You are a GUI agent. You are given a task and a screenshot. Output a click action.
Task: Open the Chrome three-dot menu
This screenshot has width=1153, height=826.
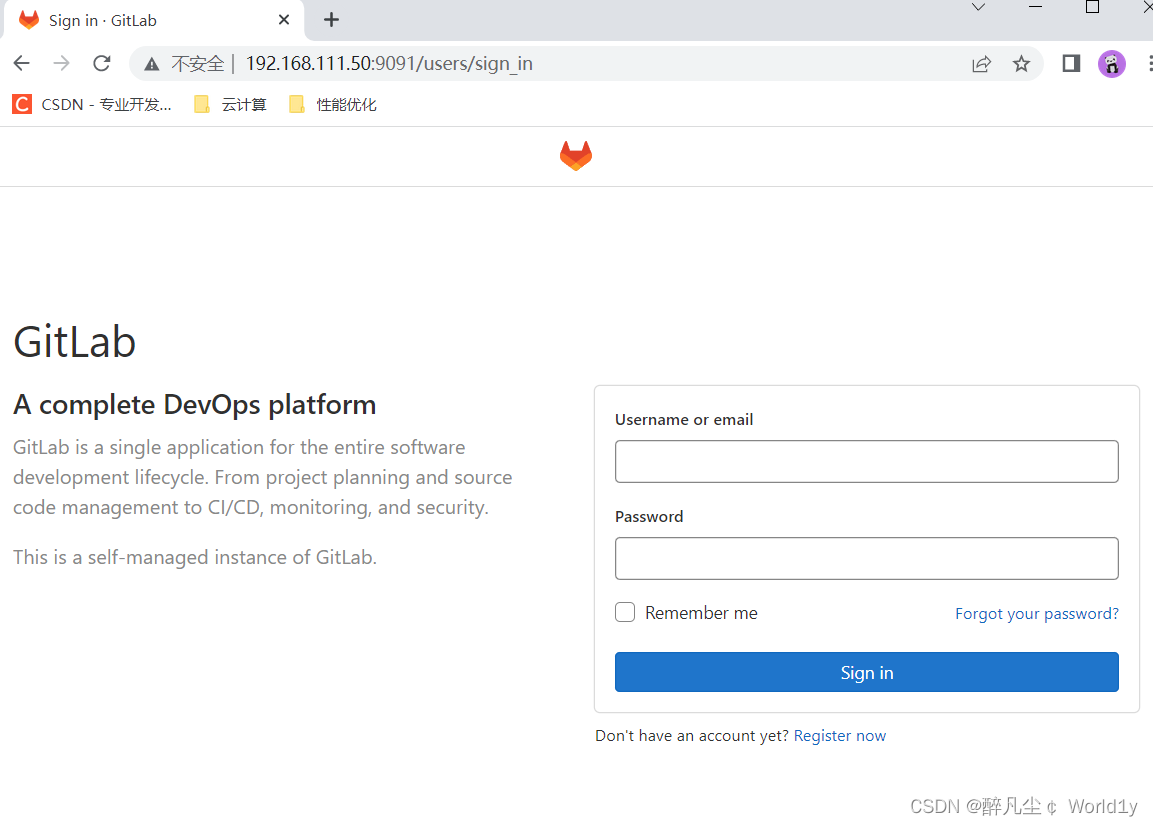(1149, 64)
